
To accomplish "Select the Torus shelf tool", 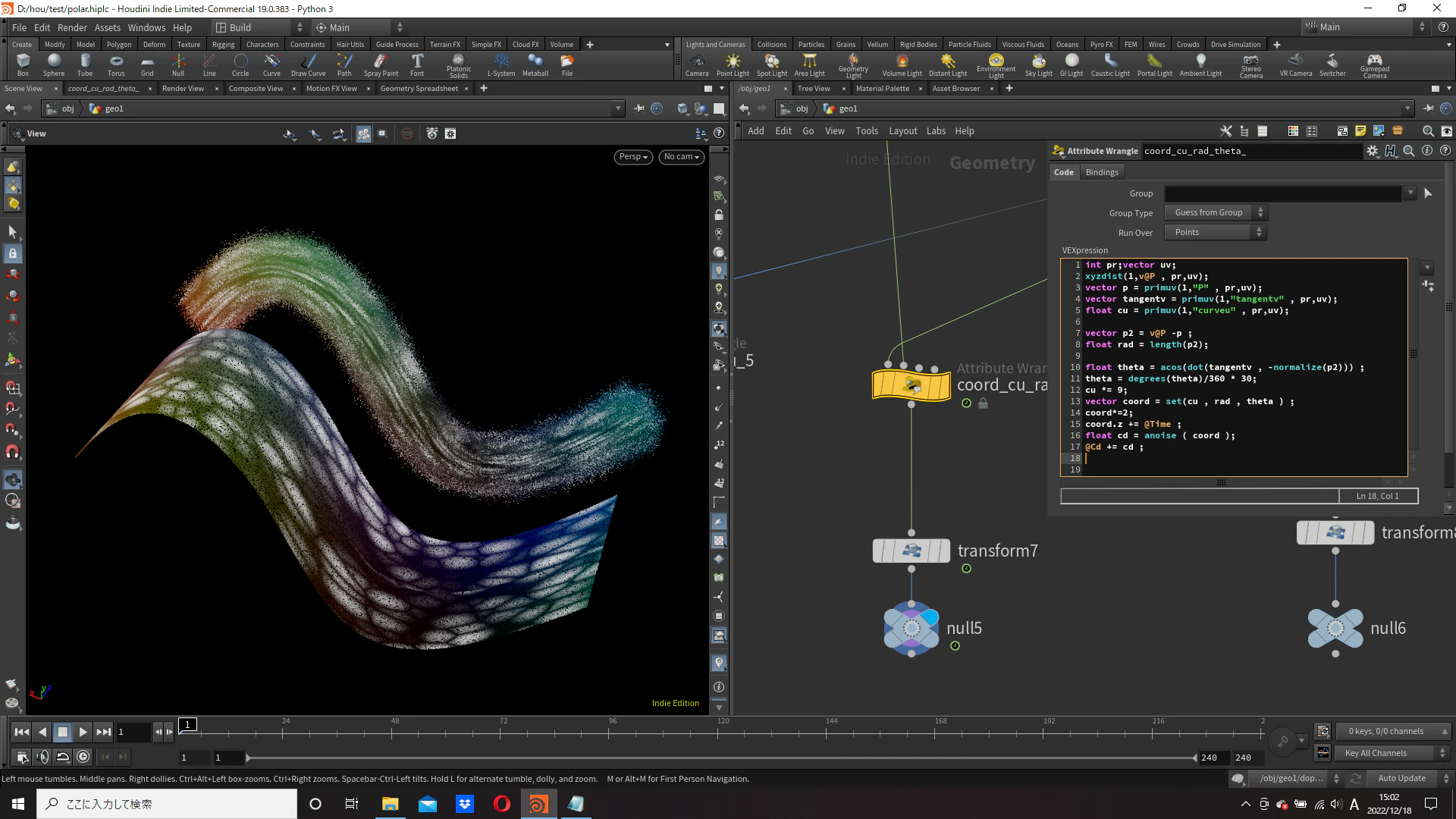I will [116, 65].
